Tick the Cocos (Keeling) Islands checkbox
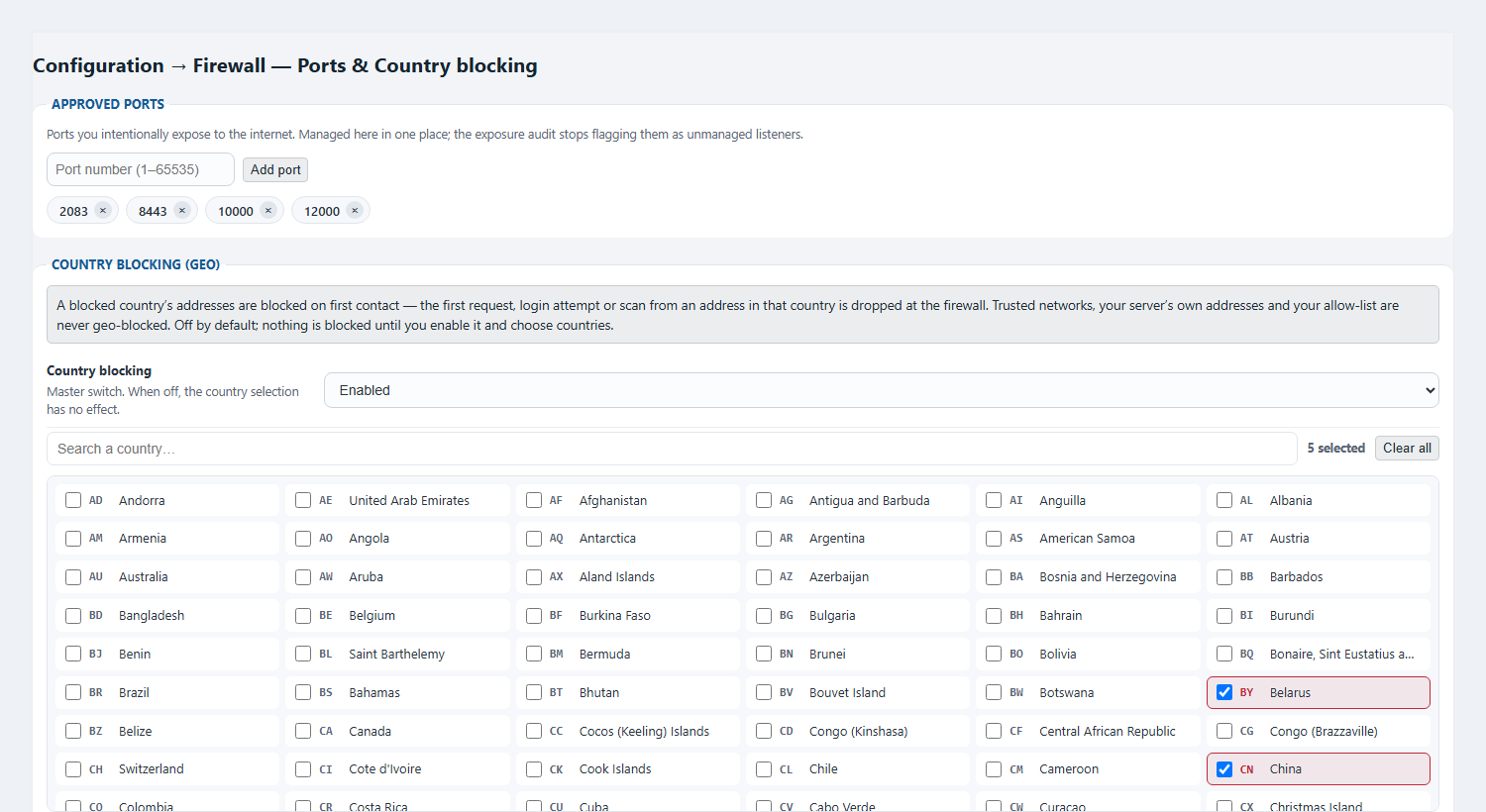 534,731
